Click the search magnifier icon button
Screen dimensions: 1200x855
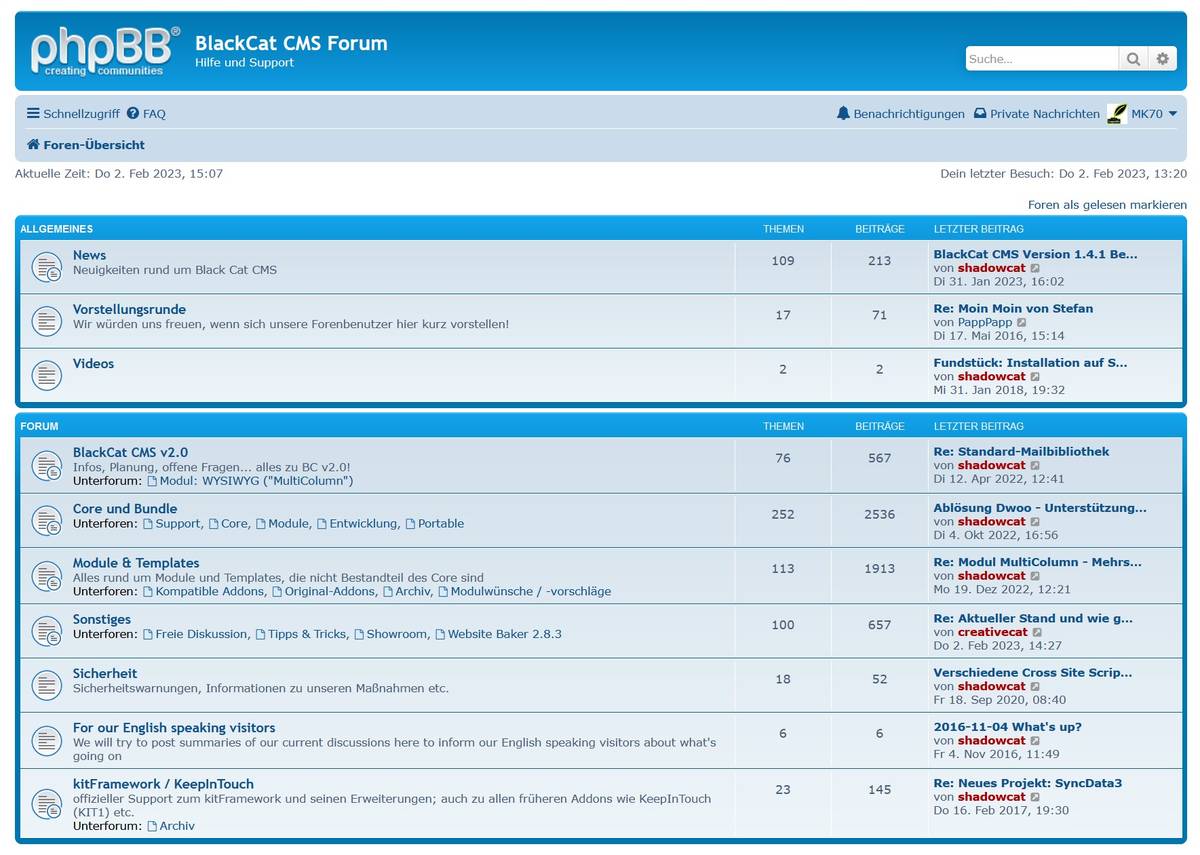(1133, 59)
